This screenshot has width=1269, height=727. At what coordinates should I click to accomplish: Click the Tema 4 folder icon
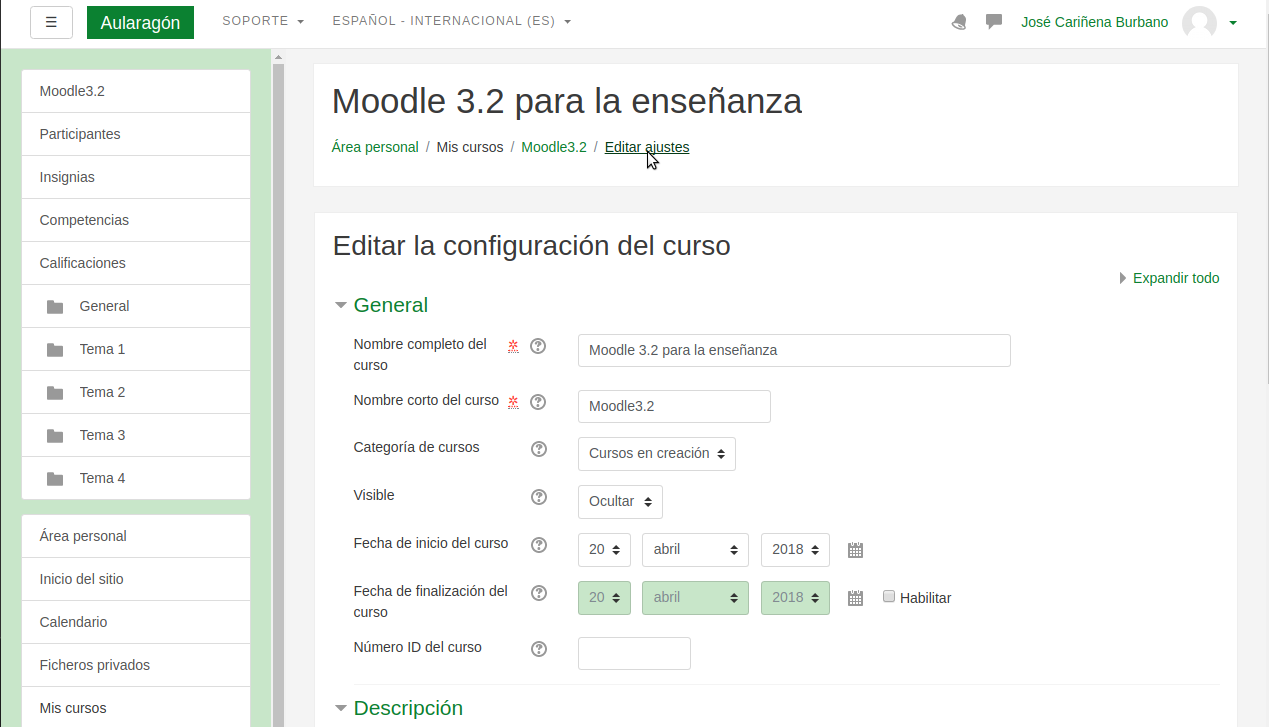[x=55, y=479]
